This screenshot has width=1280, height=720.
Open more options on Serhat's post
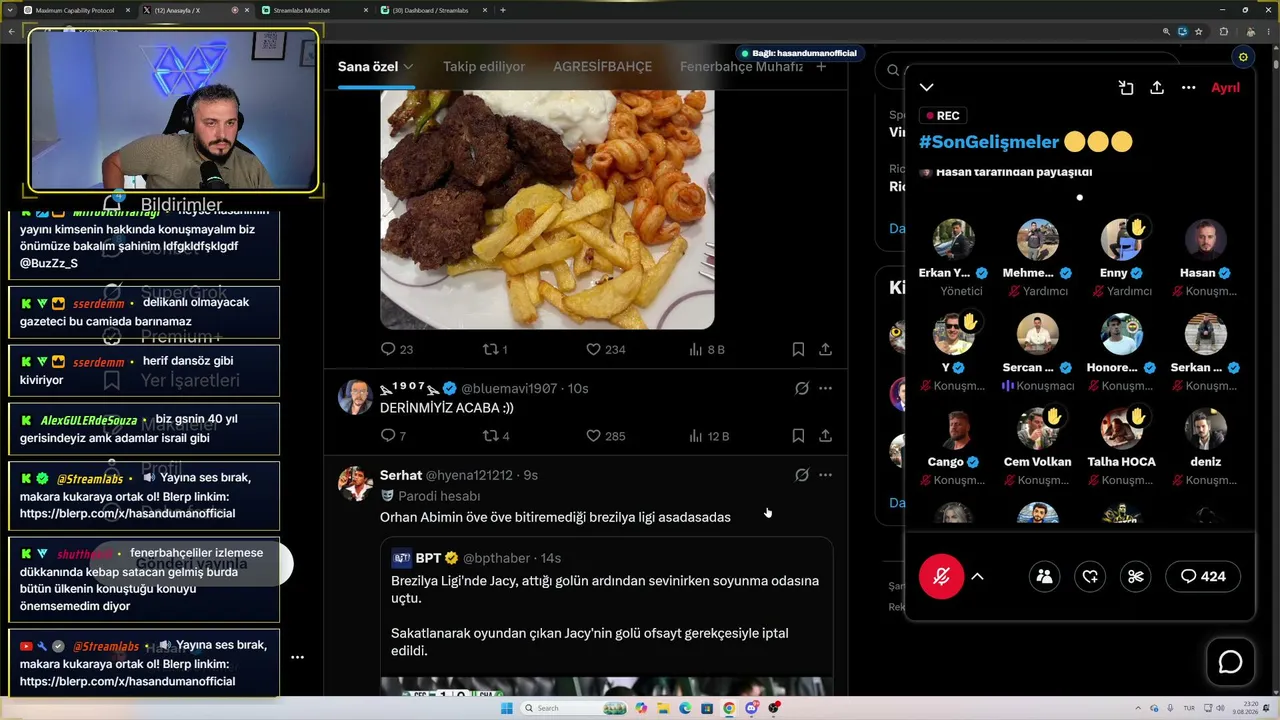[825, 475]
